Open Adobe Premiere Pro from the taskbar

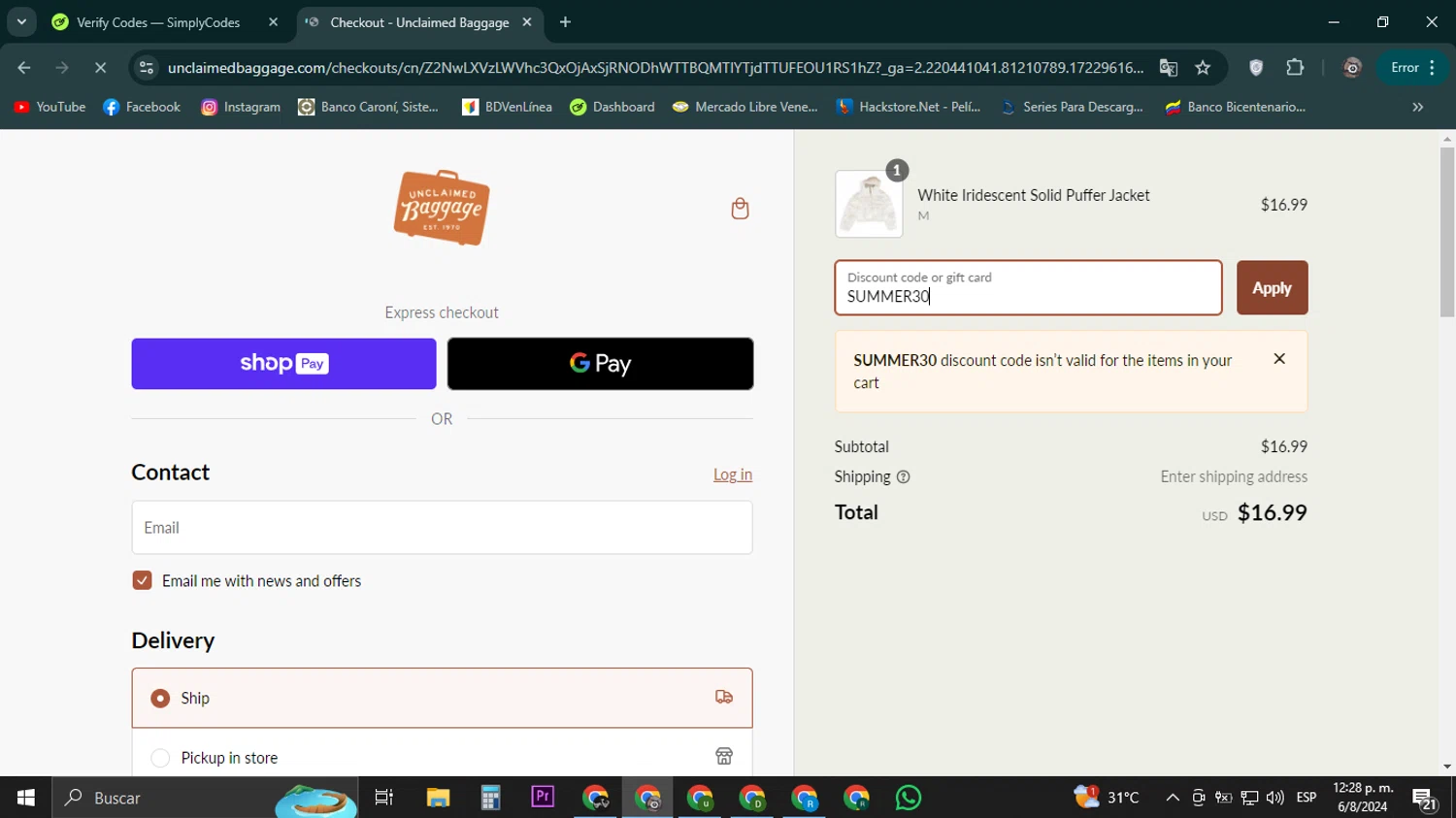pos(543,798)
